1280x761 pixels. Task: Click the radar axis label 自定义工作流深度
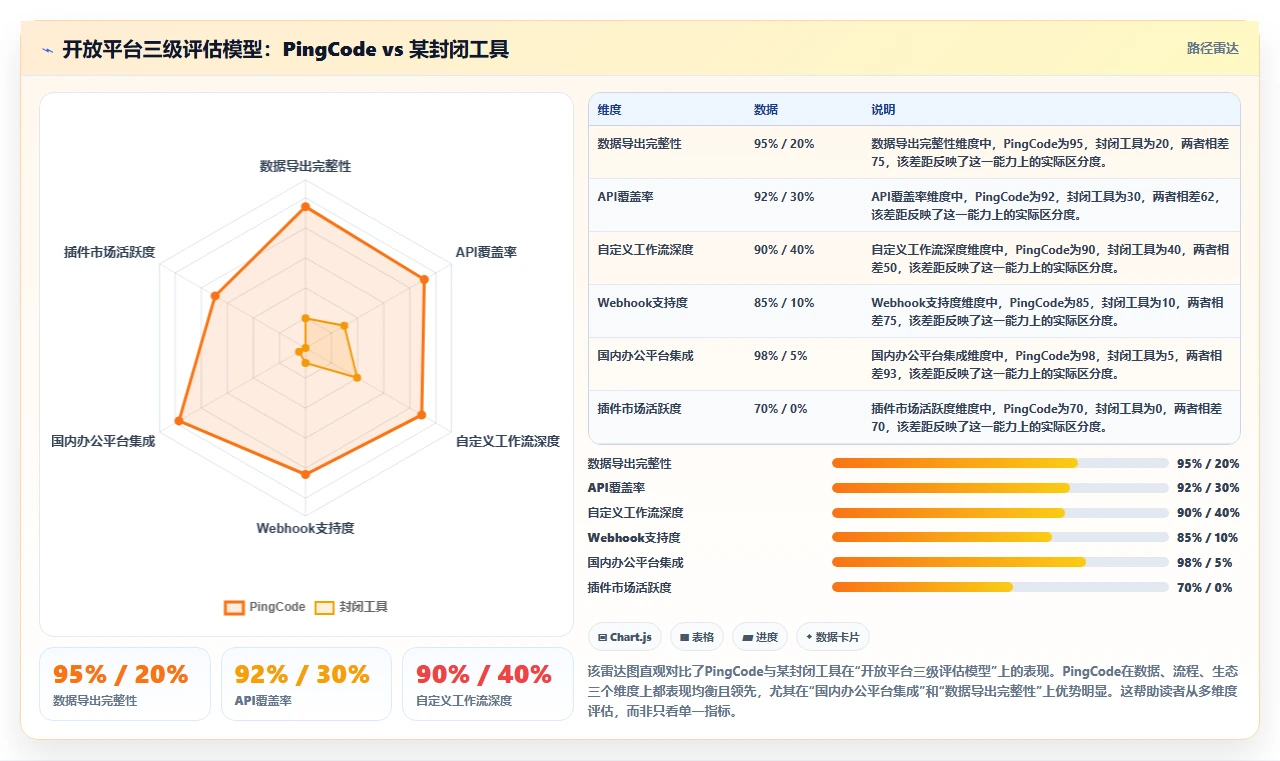pyautogui.click(x=508, y=441)
